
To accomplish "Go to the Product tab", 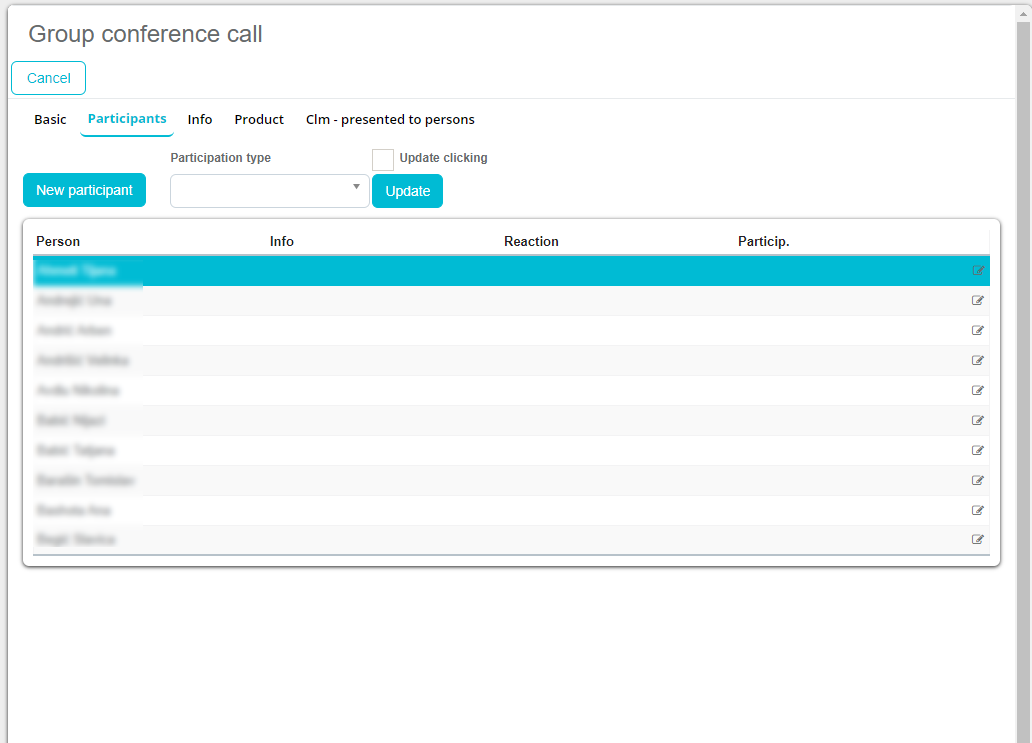I will click(259, 120).
